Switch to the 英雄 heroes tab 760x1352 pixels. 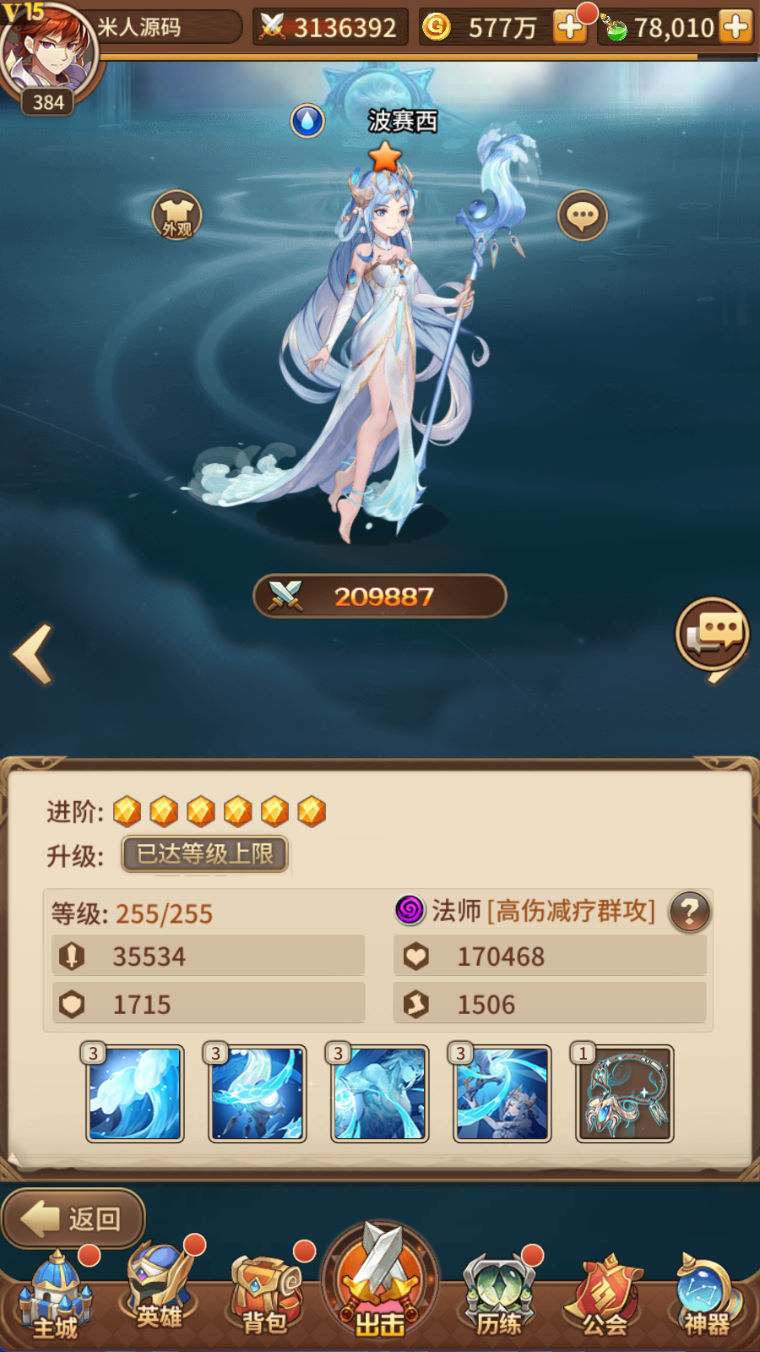[160, 1292]
